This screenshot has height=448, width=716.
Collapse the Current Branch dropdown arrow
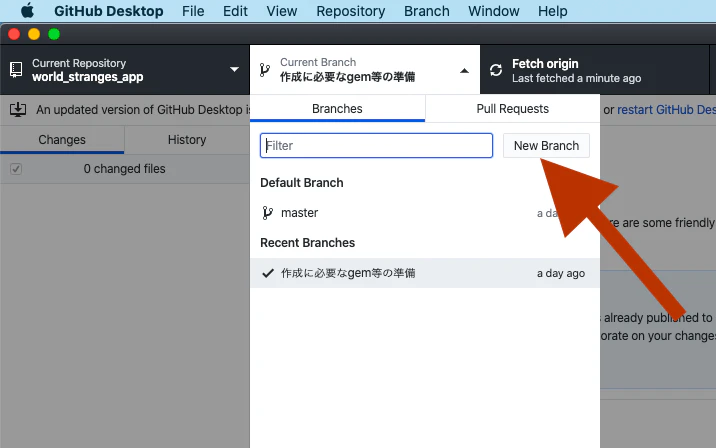(x=464, y=70)
